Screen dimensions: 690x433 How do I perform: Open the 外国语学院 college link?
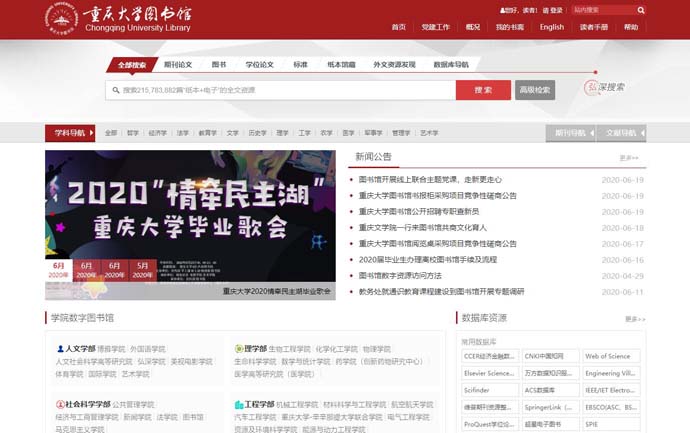(147, 349)
